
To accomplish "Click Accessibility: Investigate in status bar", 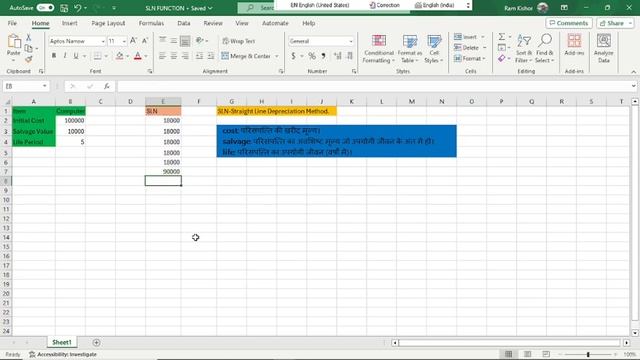I will click(63, 354).
